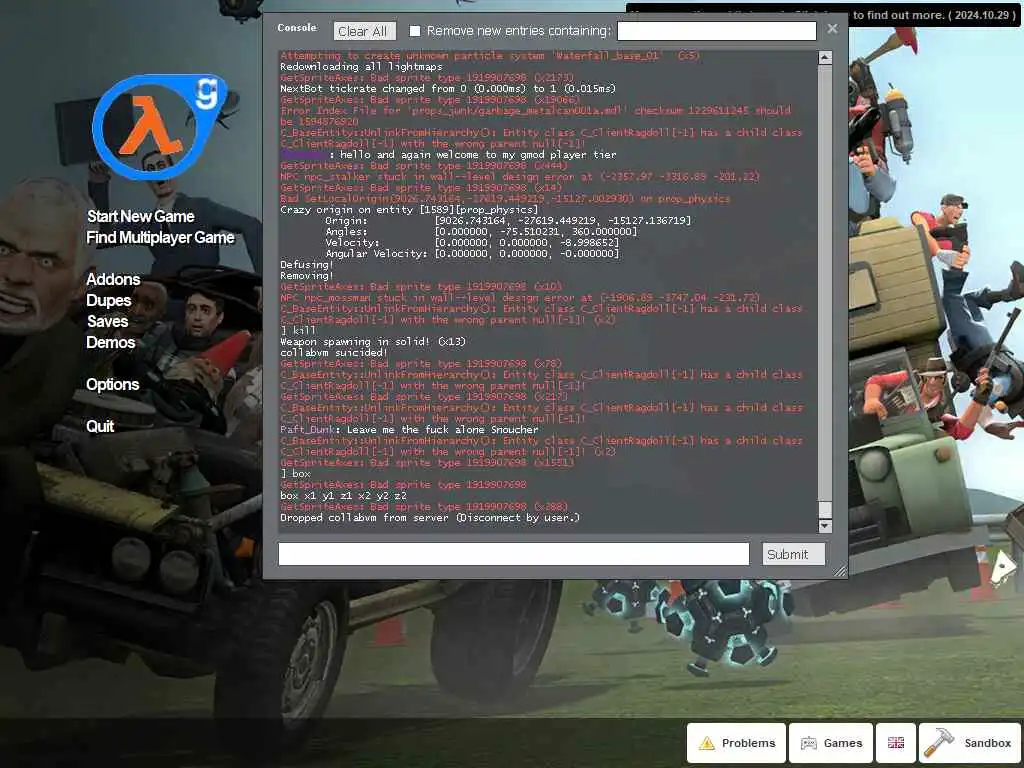The image size is (1024, 768).
Task: Click 'Leave me the fuck alone' chat line
Action: [x=409, y=429]
